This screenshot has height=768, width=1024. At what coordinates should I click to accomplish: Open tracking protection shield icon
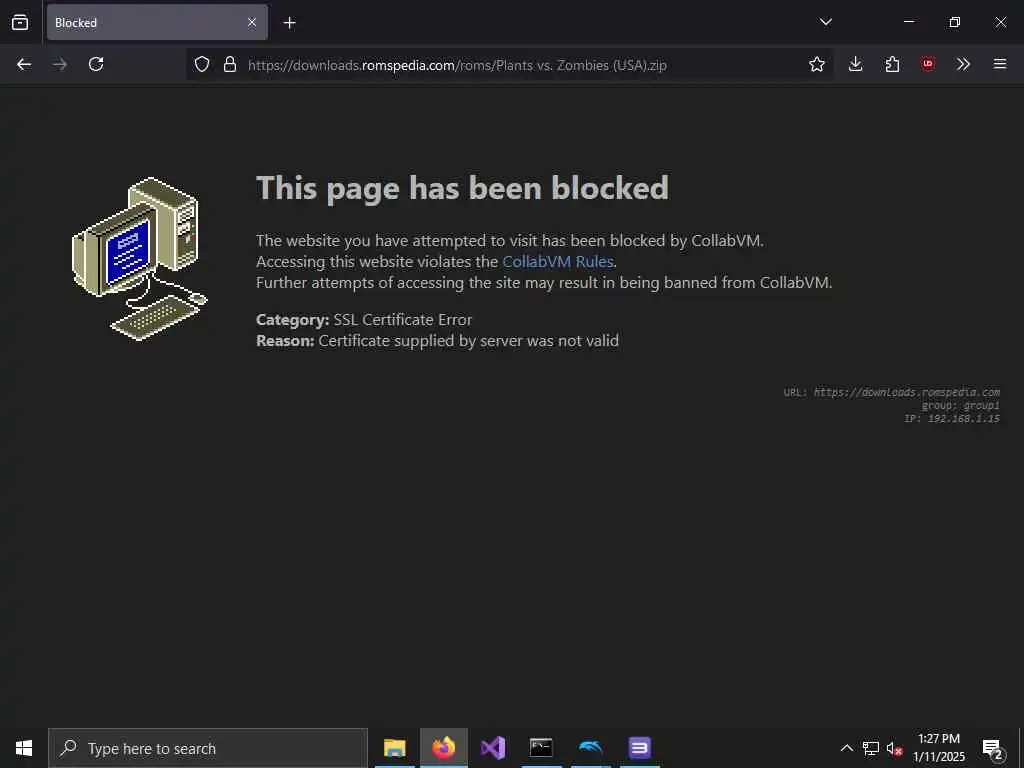202,64
